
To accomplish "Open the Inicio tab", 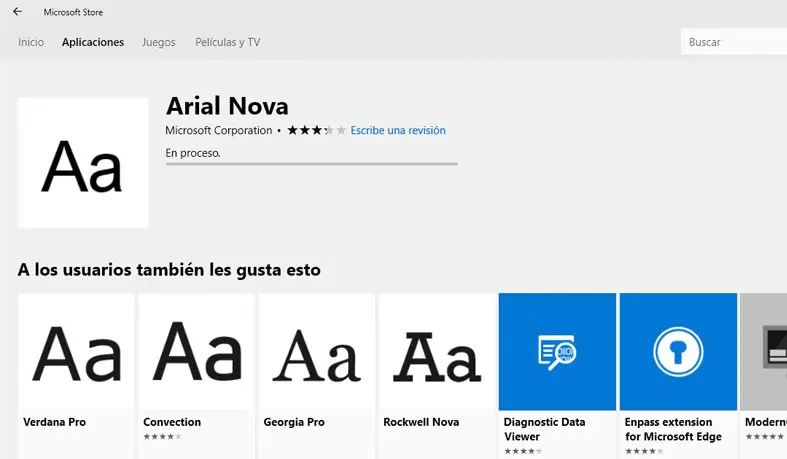I will point(31,42).
